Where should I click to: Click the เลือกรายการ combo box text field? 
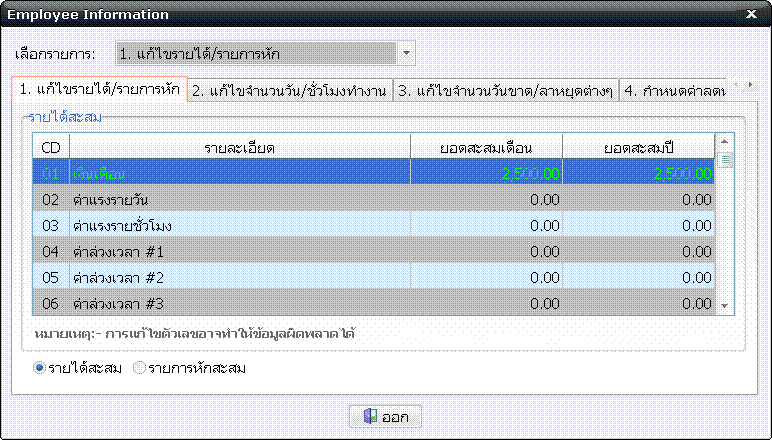click(255, 53)
